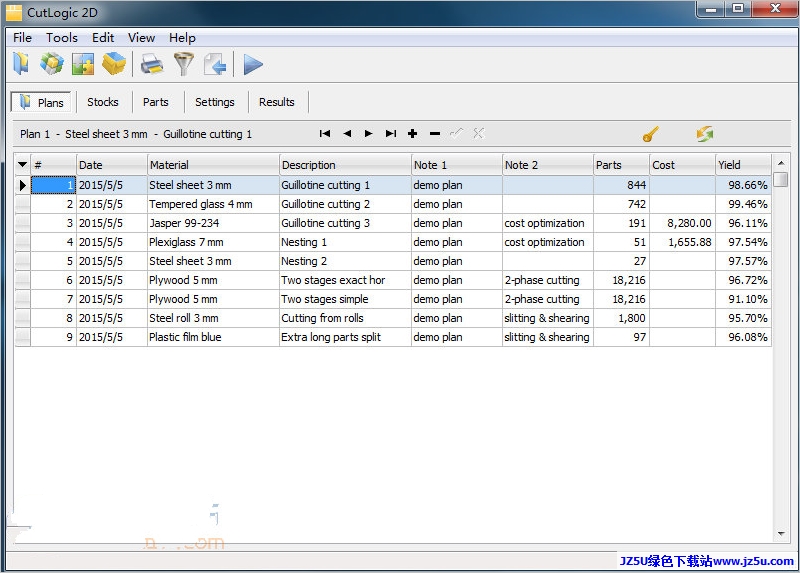The width and height of the screenshot is (800, 573).
Task: Sort by the Description column header
Action: (x=345, y=165)
